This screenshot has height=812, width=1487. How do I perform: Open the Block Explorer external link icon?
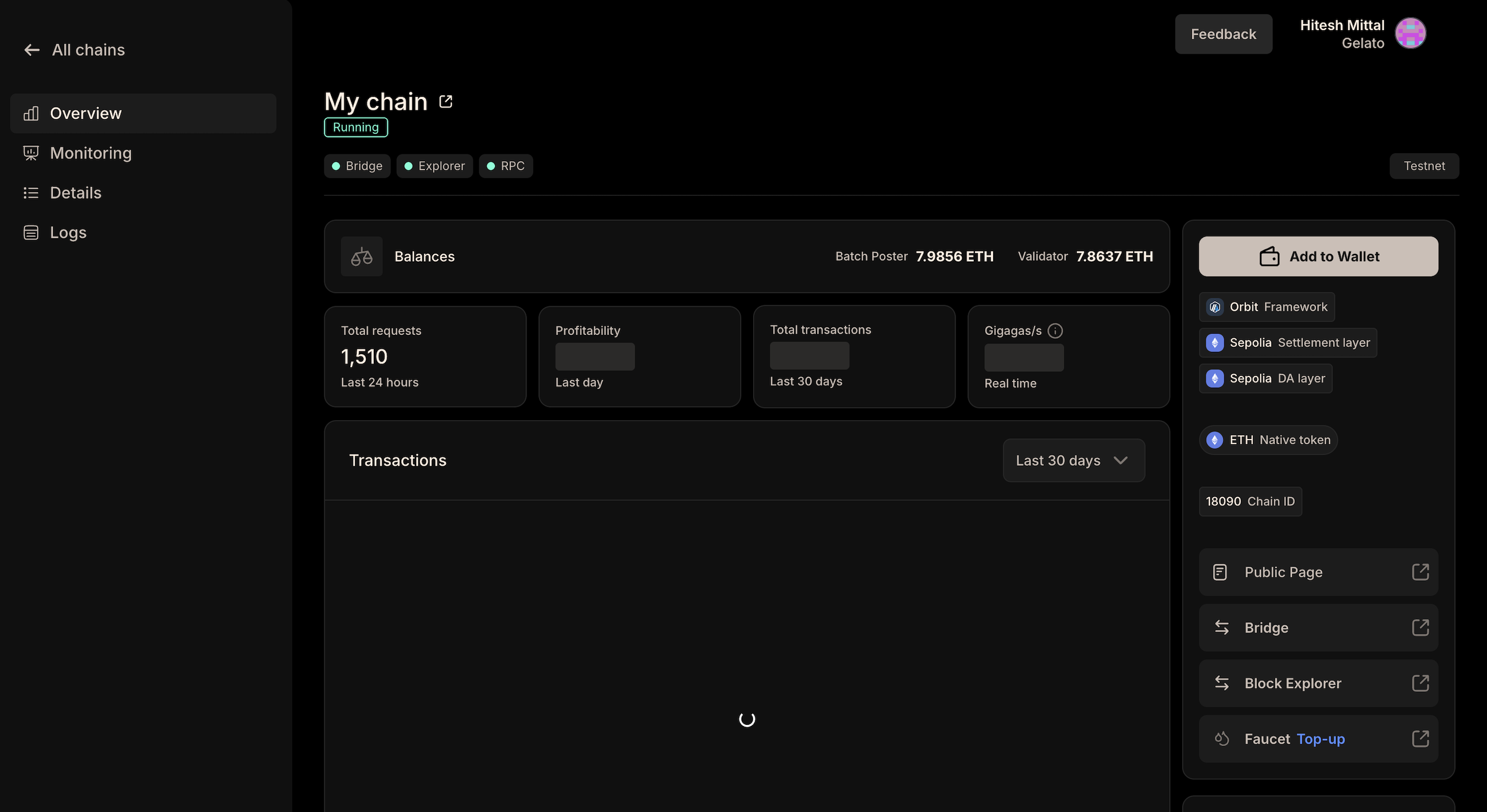coord(1421,683)
